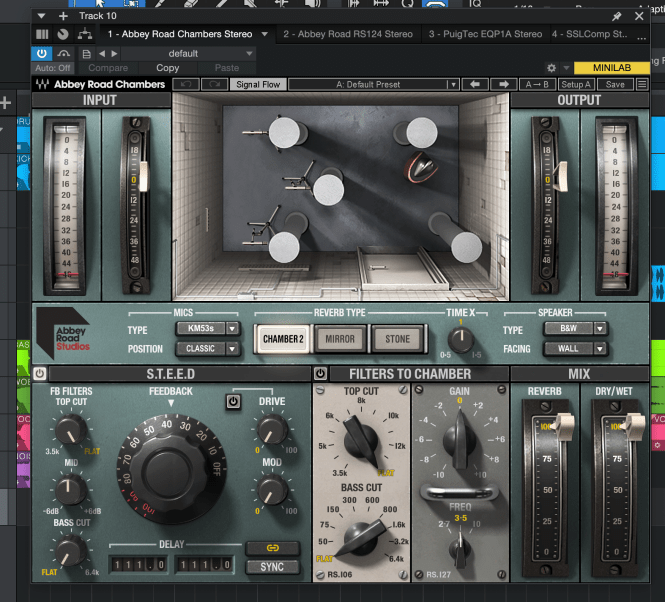Click the large FEEDBACK dial
Image resolution: width=665 pixels, height=602 pixels.
click(171, 468)
